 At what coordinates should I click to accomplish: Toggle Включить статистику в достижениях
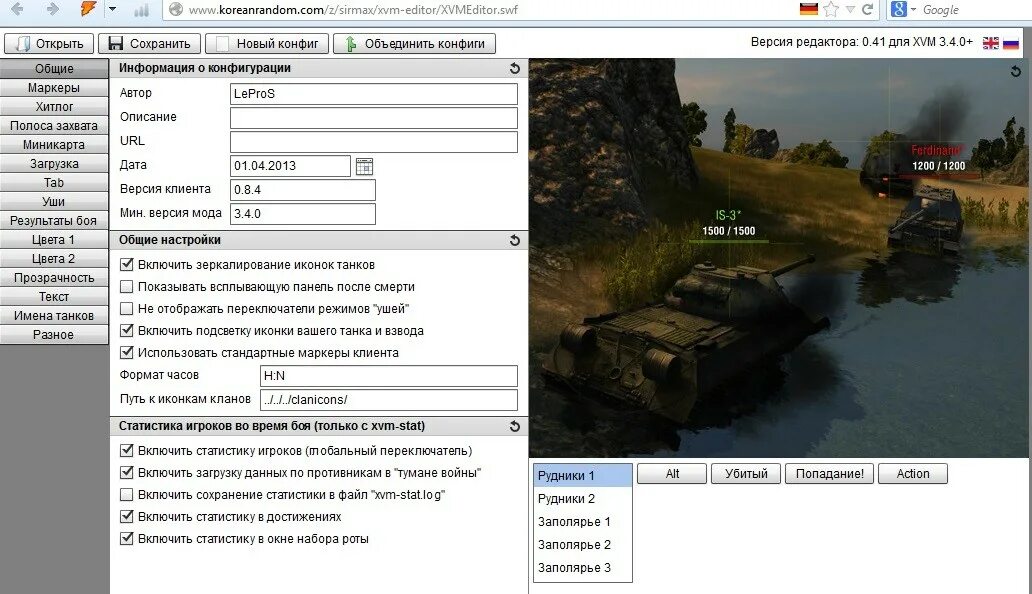tap(126, 516)
